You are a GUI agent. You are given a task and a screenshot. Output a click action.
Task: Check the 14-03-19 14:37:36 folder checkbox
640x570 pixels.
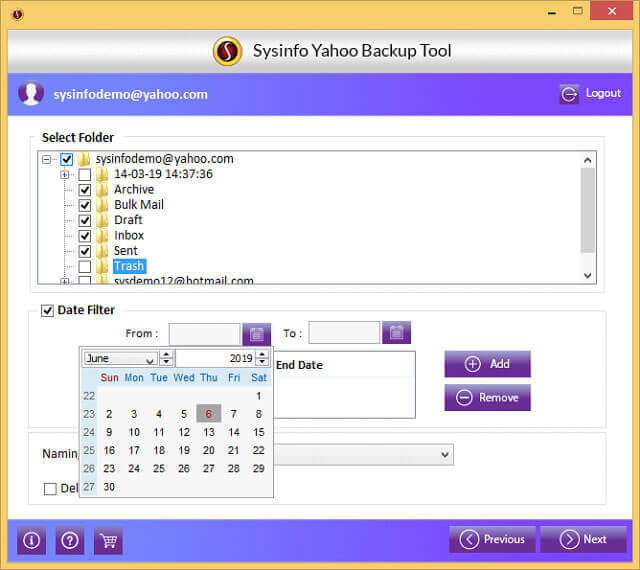[84, 174]
